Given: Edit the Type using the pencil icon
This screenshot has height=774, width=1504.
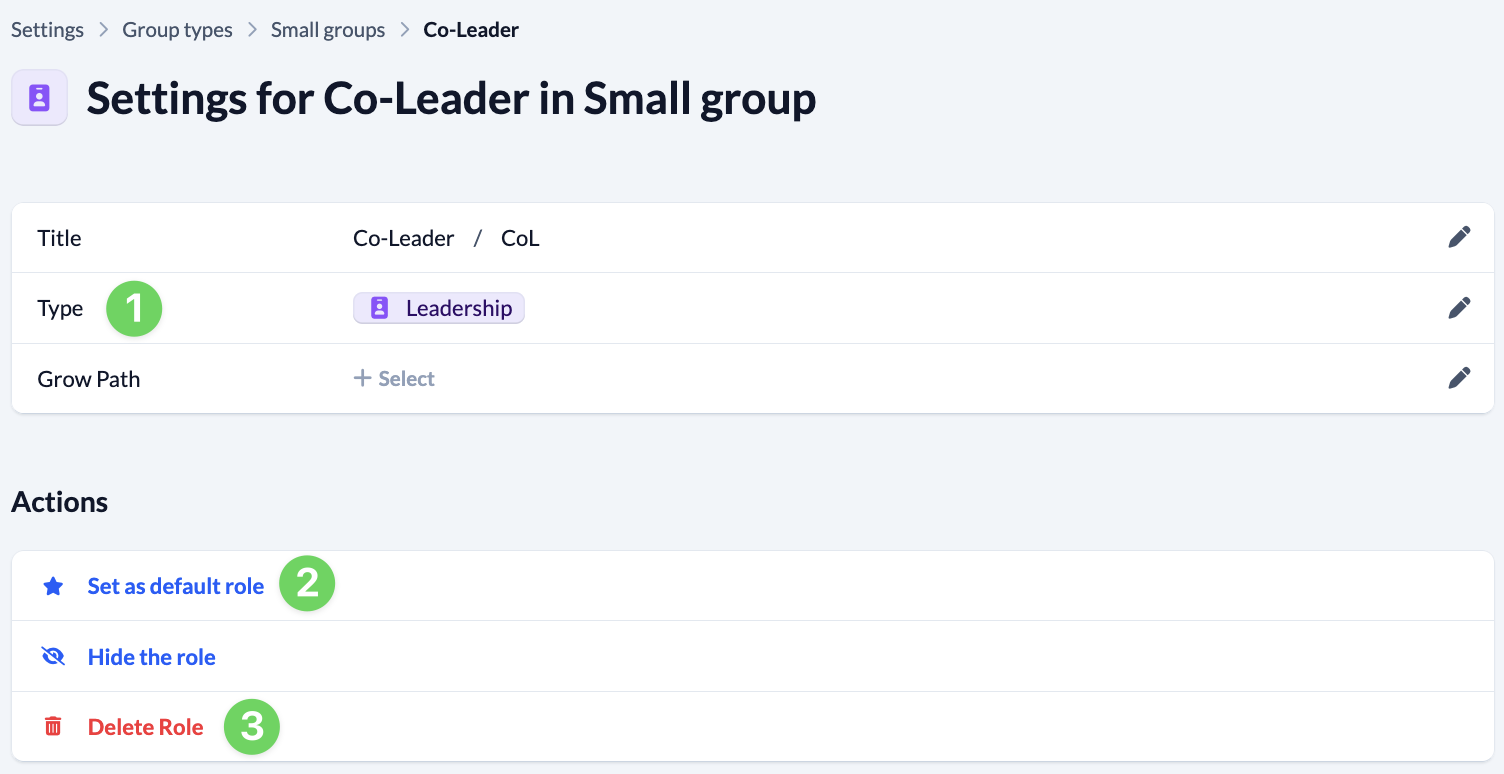Looking at the screenshot, I should pos(1459,307).
